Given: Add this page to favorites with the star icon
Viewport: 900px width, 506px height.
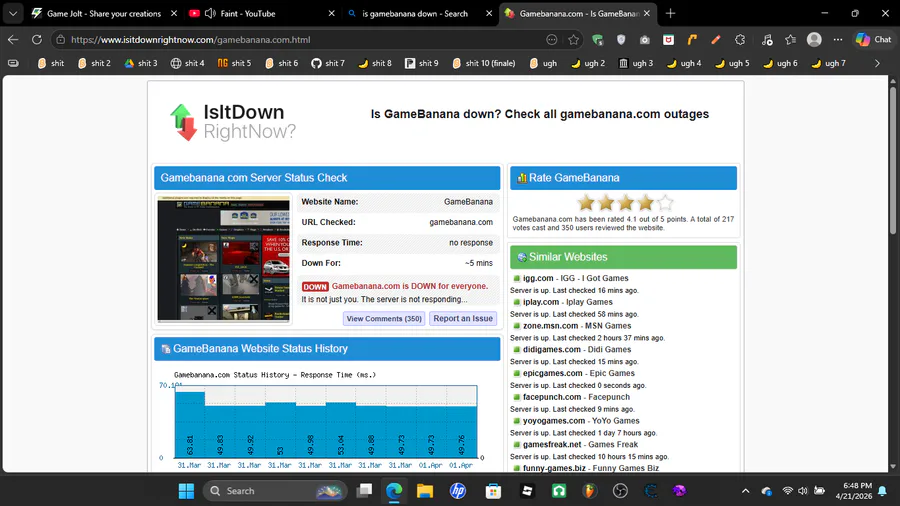Looking at the screenshot, I should coord(573,40).
